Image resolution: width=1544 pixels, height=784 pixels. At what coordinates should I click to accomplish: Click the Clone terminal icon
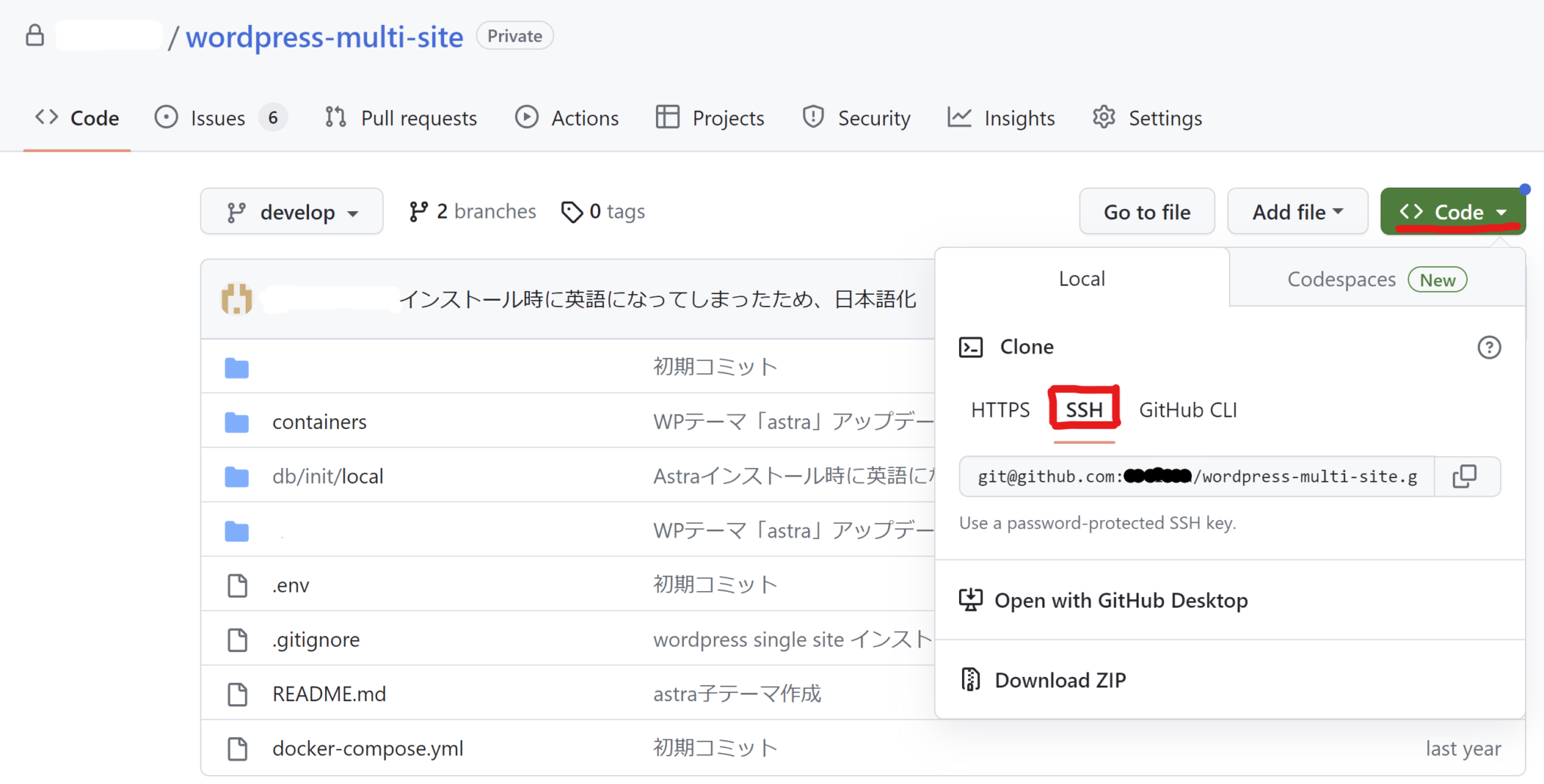coord(973,347)
